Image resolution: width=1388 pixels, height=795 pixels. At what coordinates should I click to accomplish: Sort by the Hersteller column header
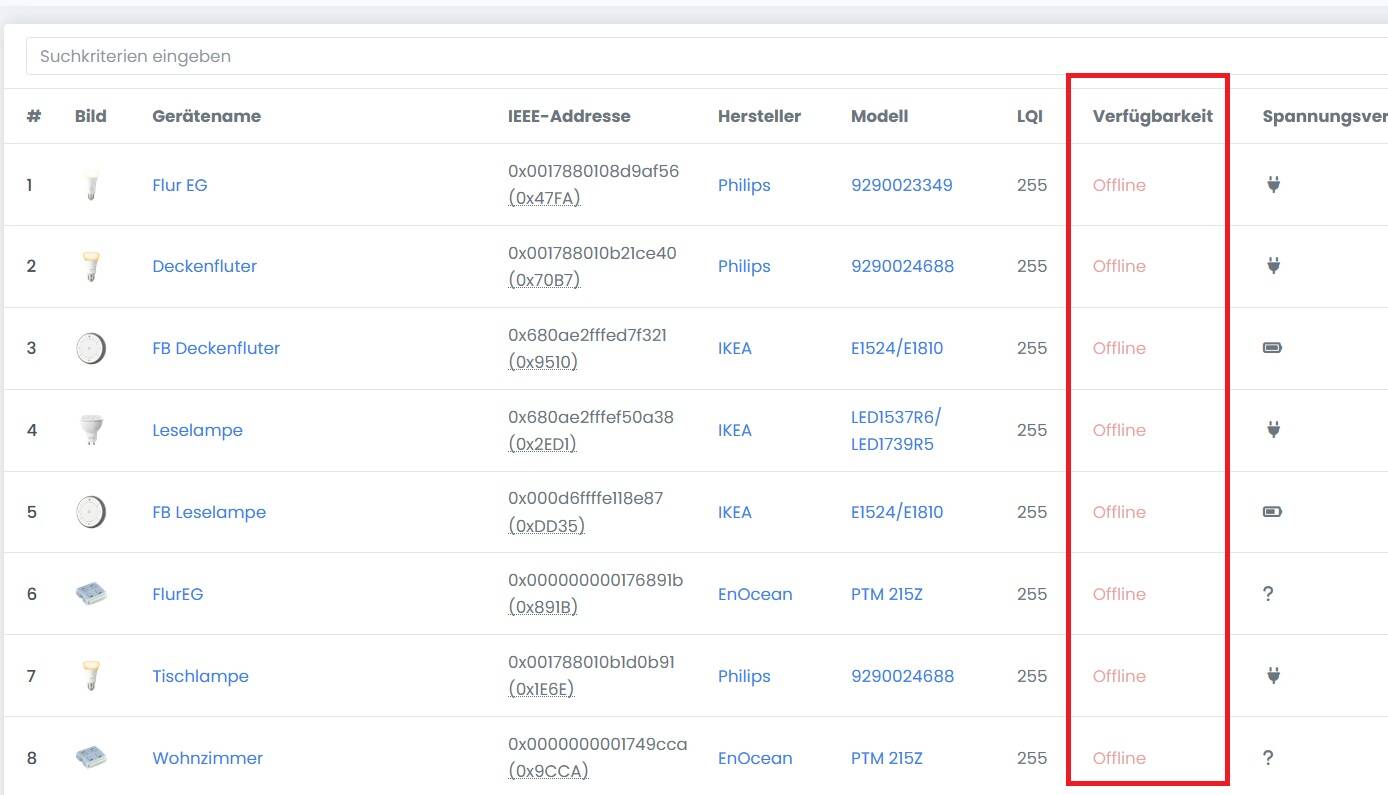pos(759,116)
